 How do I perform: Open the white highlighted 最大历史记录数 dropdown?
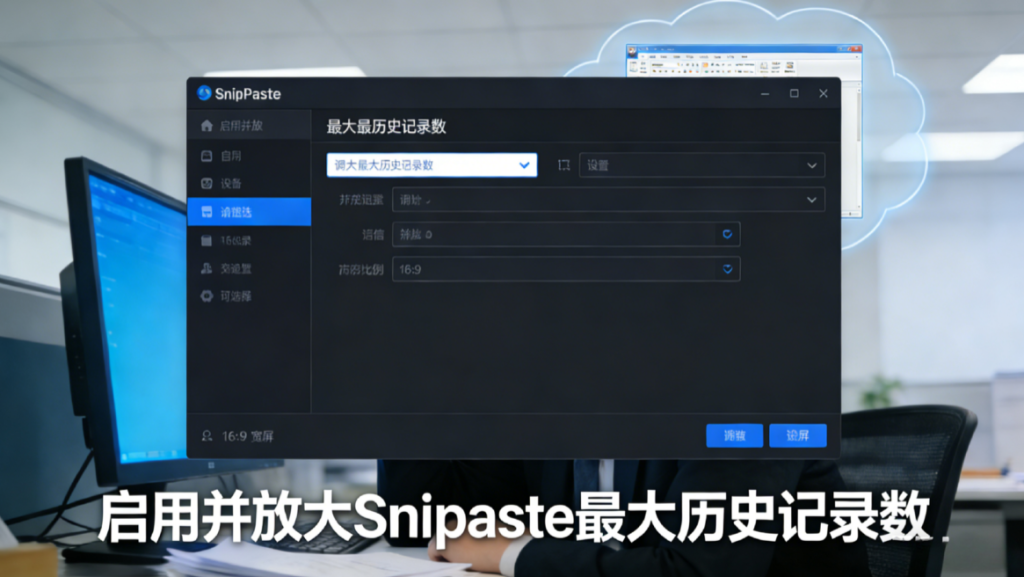431,165
